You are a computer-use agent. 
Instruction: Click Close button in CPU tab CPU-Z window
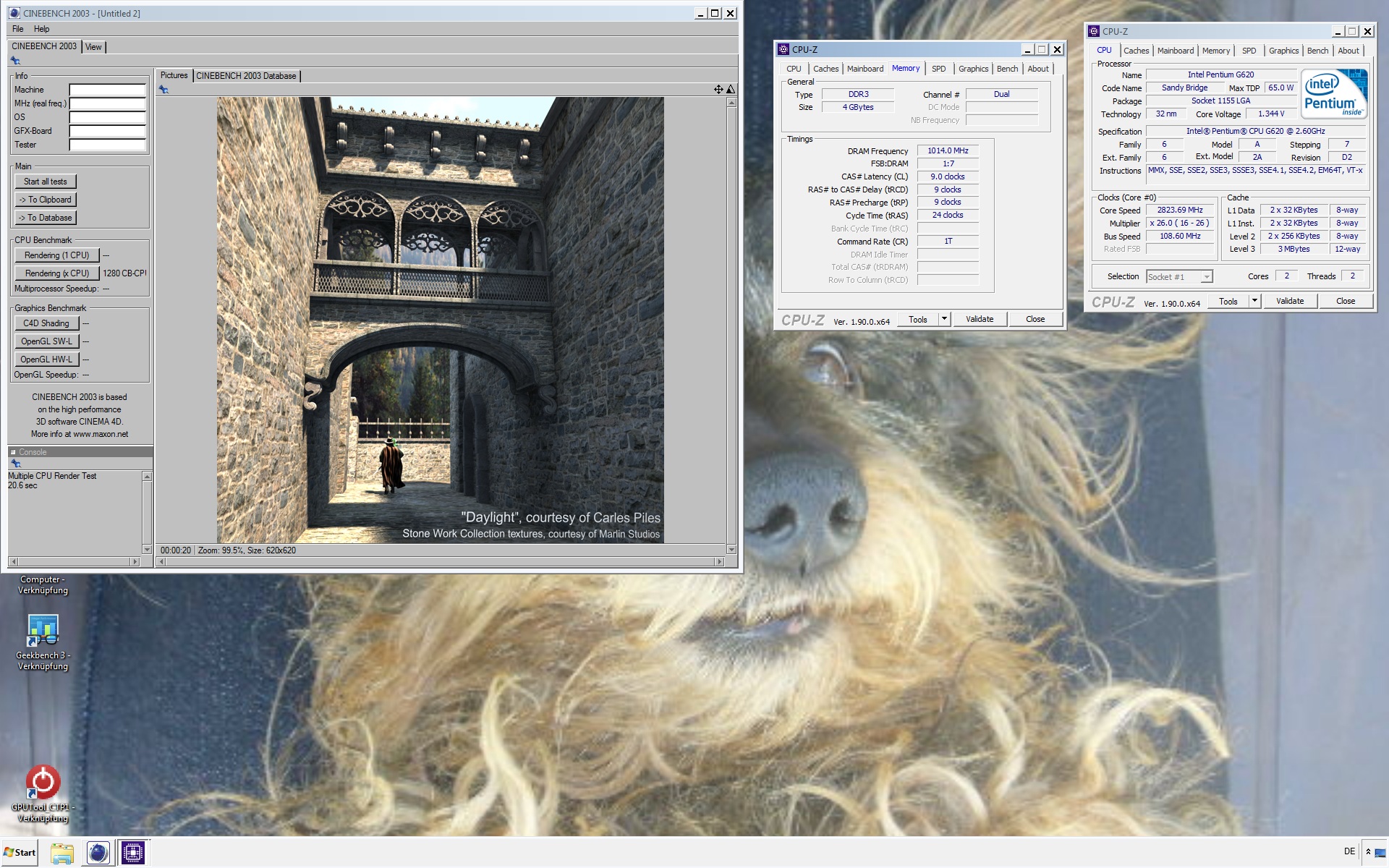[1346, 301]
